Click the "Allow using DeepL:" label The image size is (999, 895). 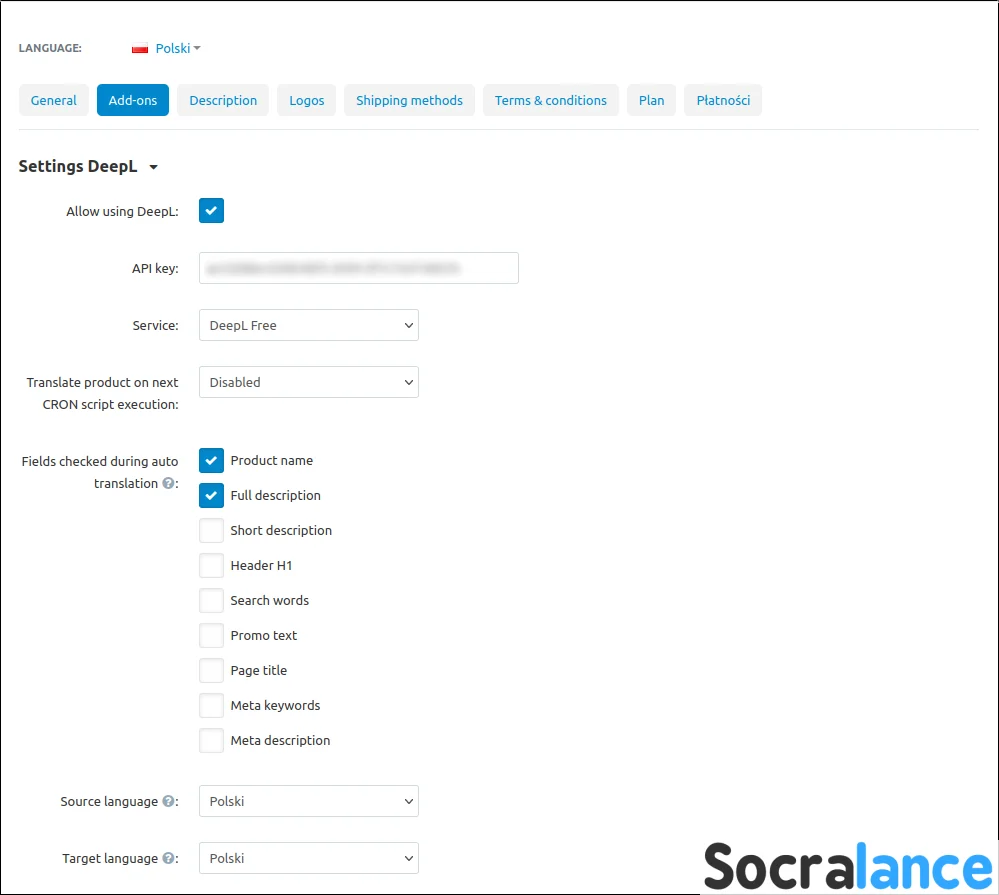point(122,211)
